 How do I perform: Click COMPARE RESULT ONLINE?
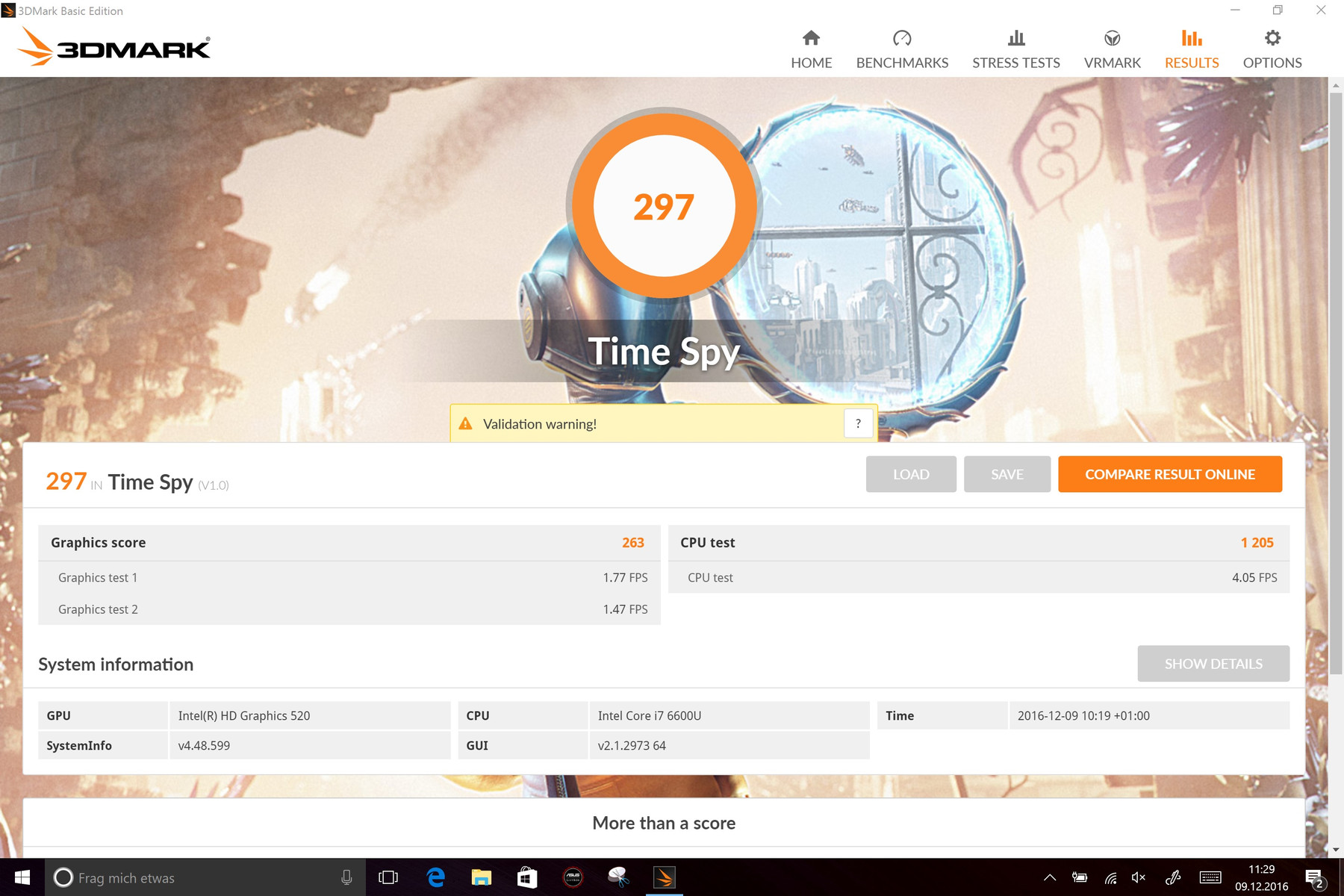click(1170, 474)
